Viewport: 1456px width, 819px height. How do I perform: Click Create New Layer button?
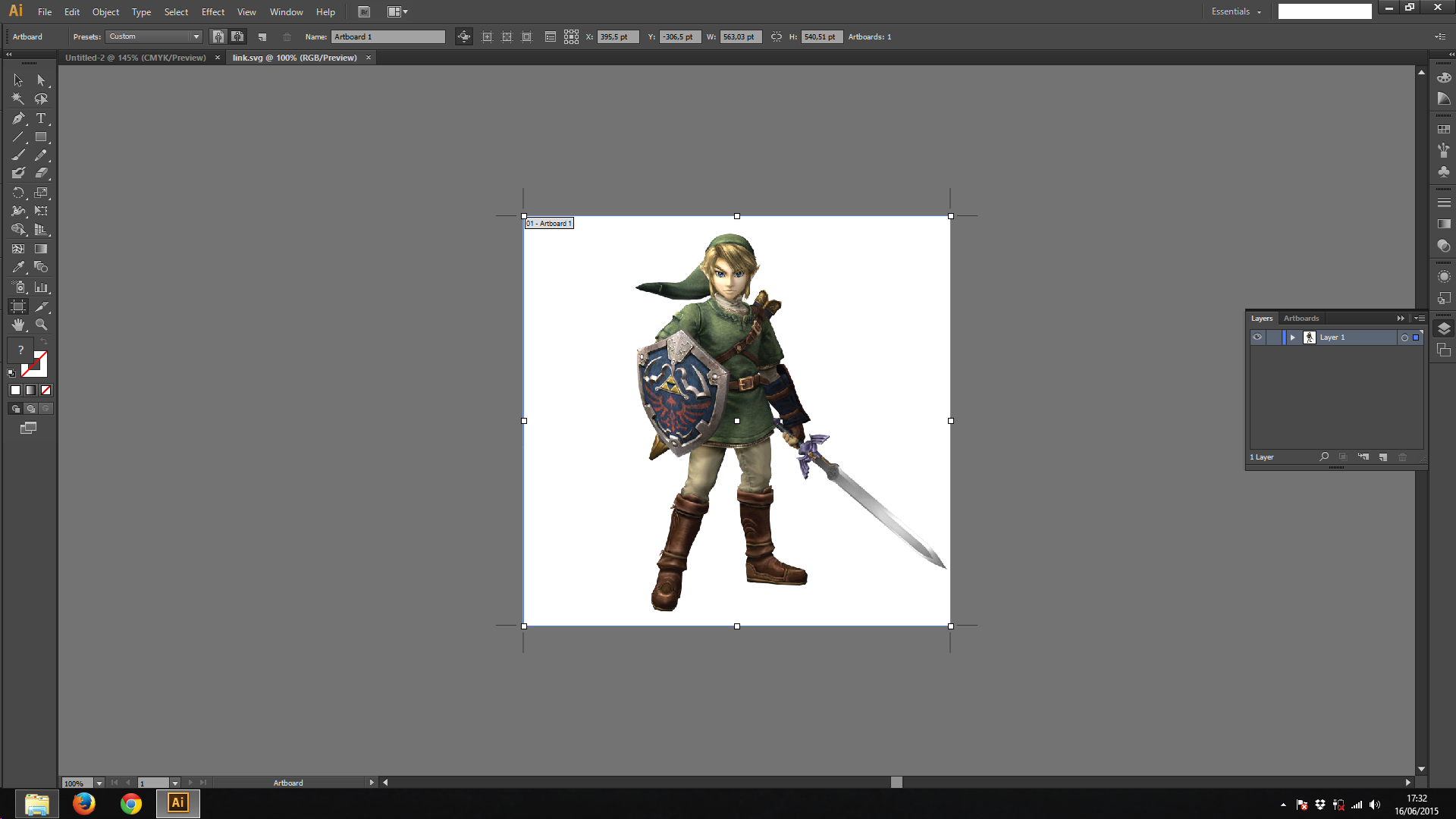click(1383, 457)
